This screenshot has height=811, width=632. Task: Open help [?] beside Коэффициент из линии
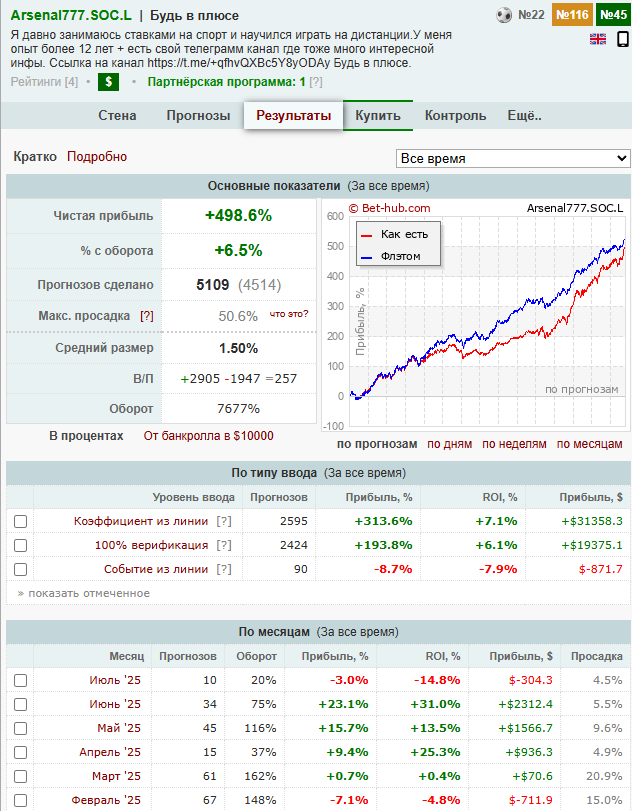point(224,521)
